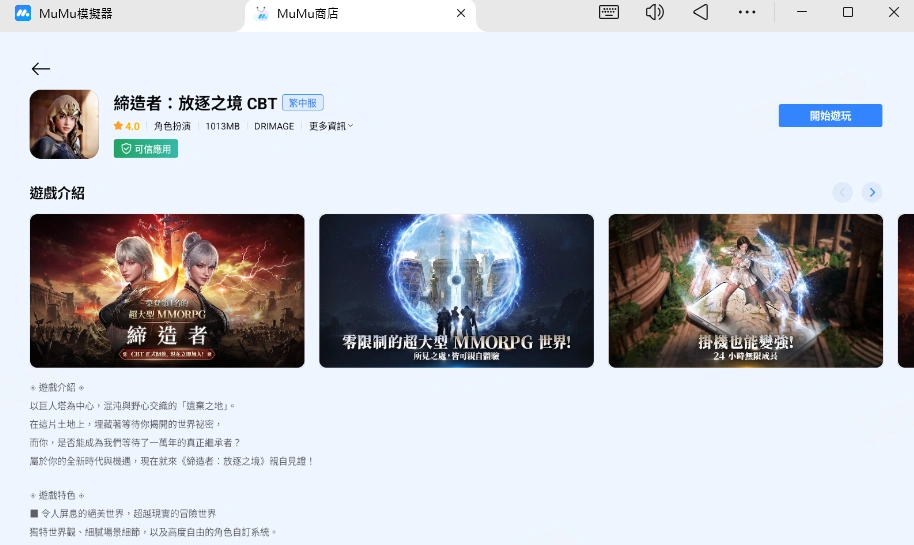This screenshot has width=914, height=545.
Task: Click the MuMu模擬器 logo icon
Action: pyautogui.click(x=23, y=13)
